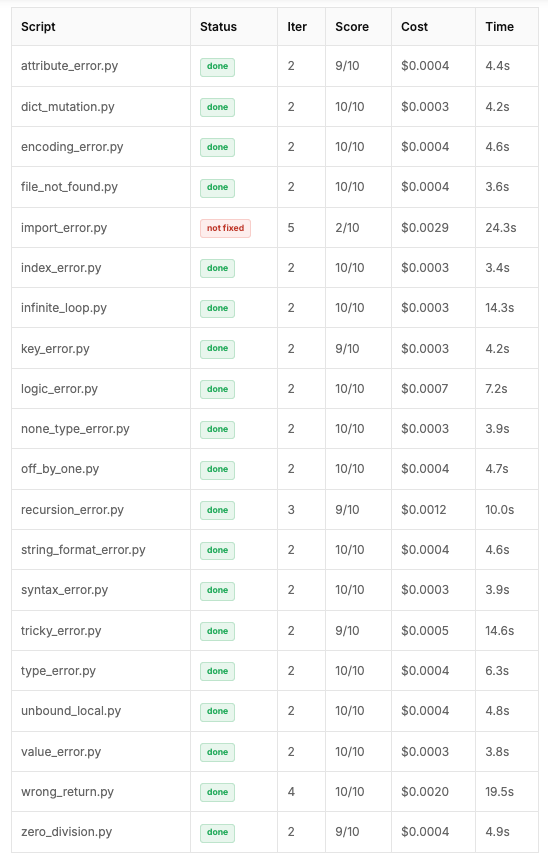The height and width of the screenshot is (858, 548).
Task: Click the zero_division.py script name
Action: tap(66, 832)
